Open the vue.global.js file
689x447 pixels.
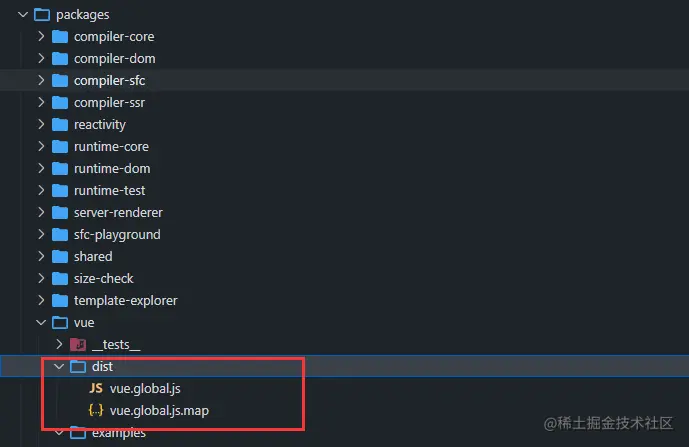point(145,389)
